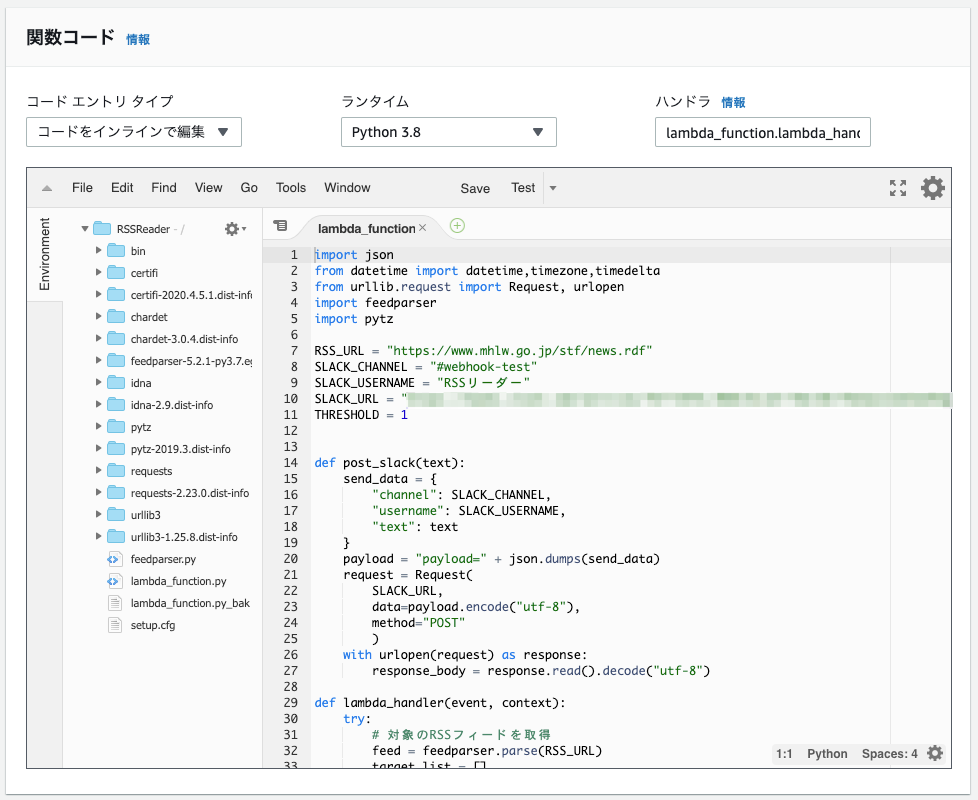Switch to the lambda_function tab
Screen dimensions: 978x800
point(363,226)
